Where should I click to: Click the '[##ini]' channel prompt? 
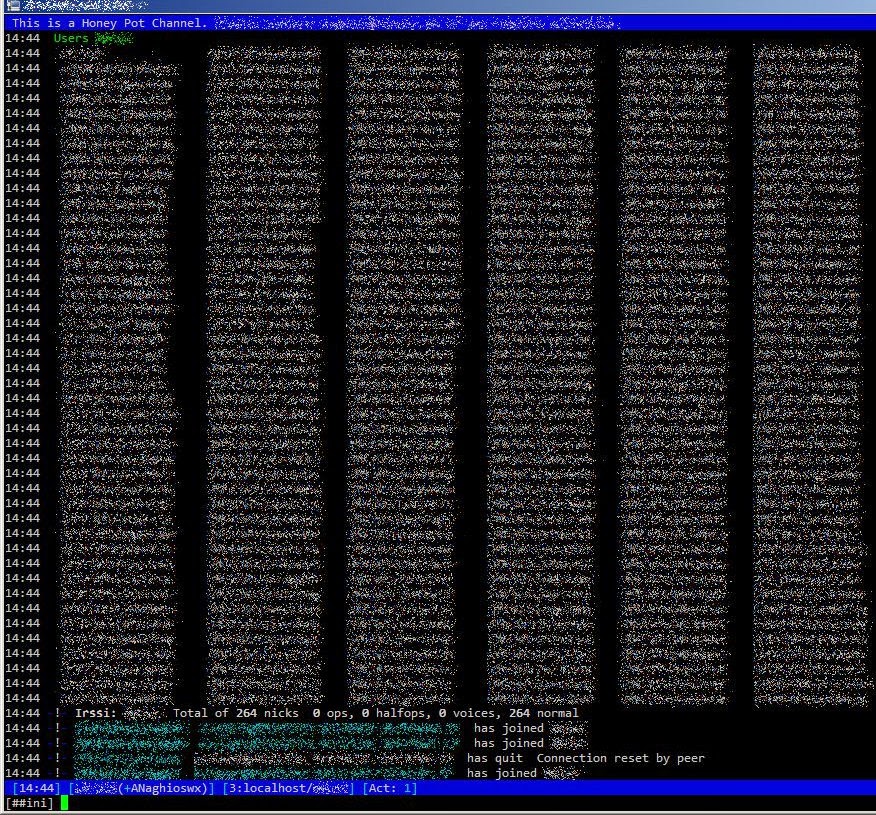(x=29, y=804)
